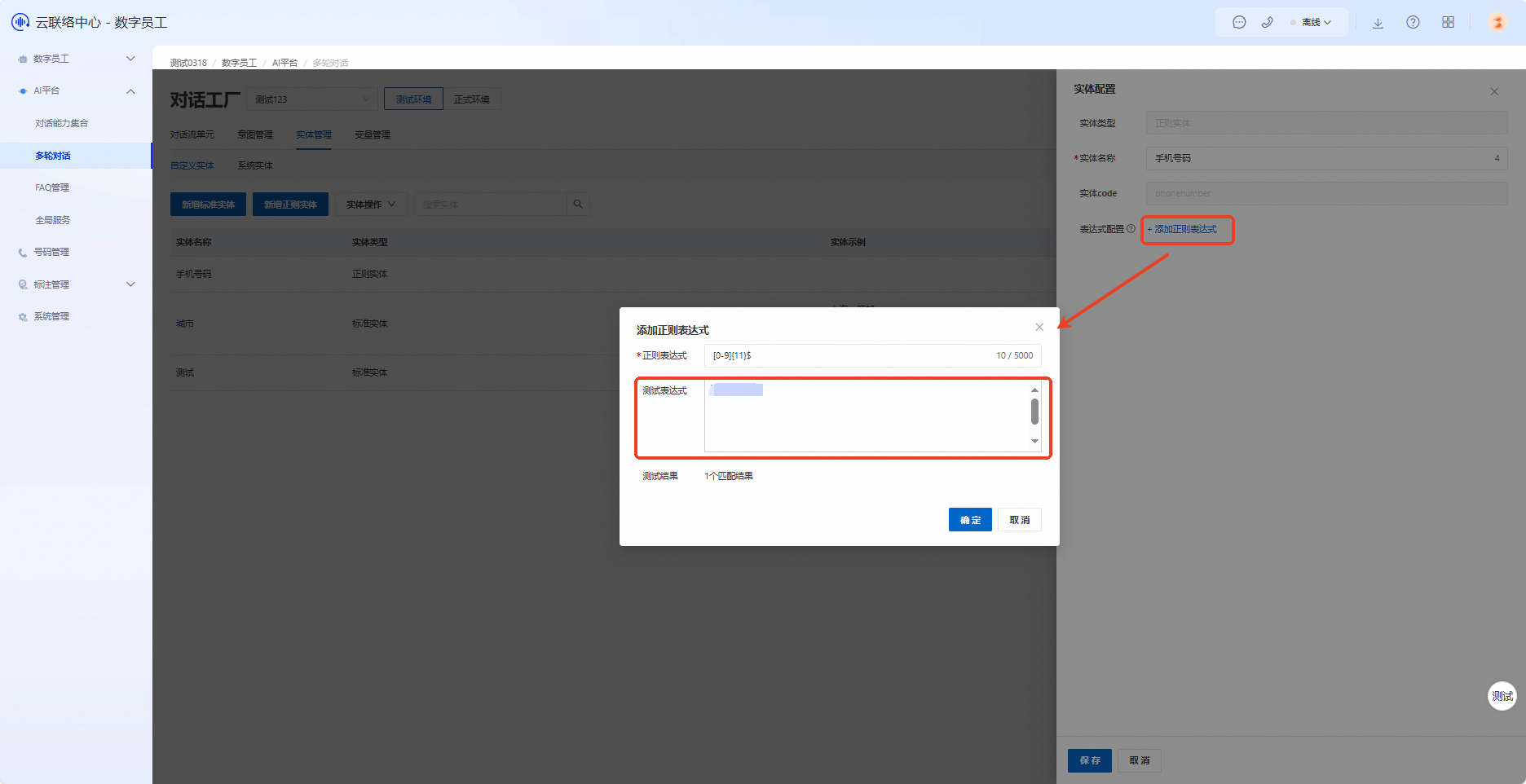Select the 系统实体 sub-tab
This screenshot has width=1526, height=784.
(x=255, y=166)
